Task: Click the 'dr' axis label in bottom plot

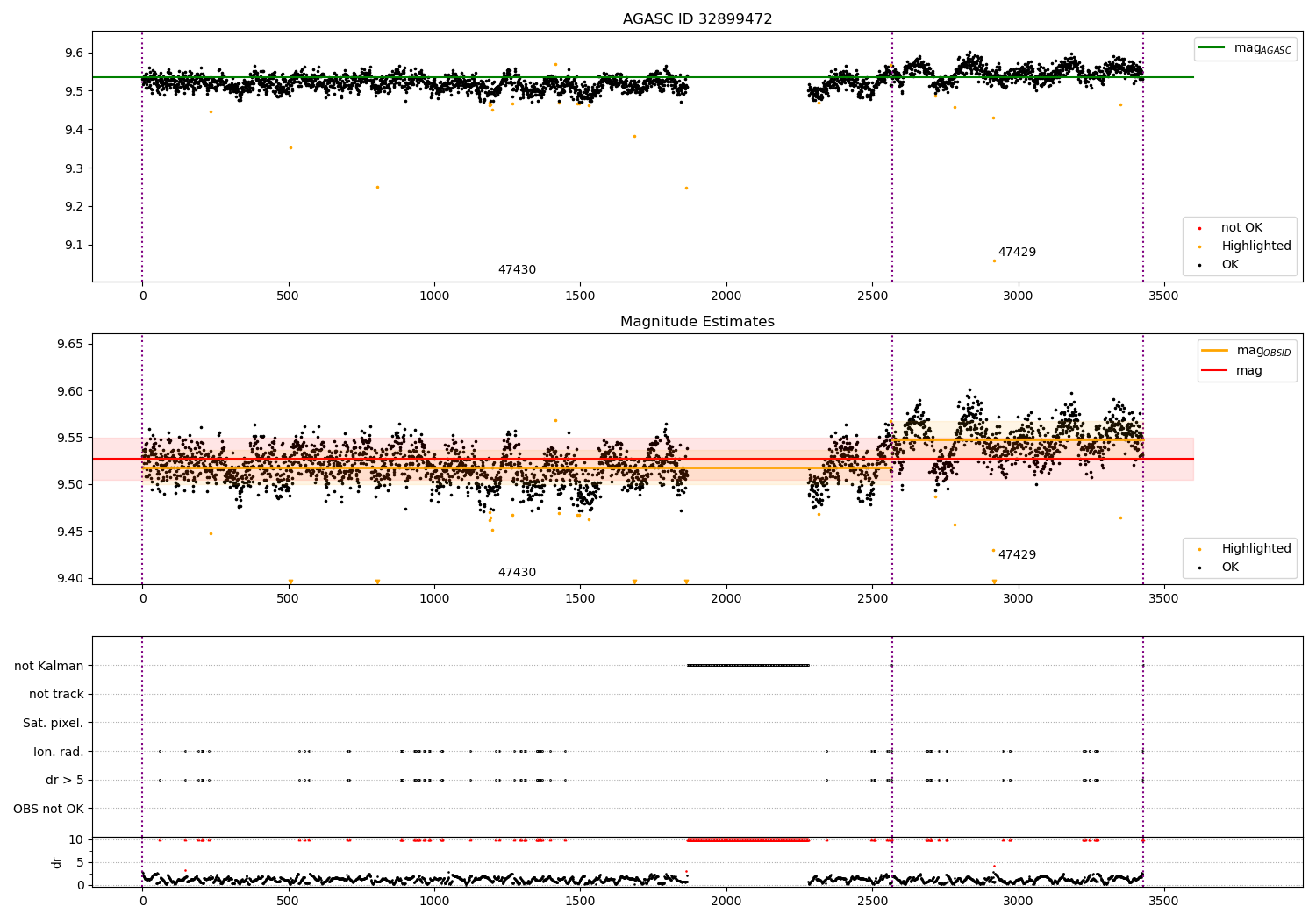Action: [x=57, y=862]
